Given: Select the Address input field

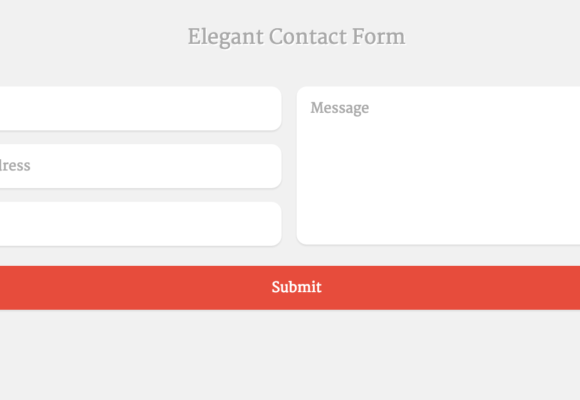Looking at the screenshot, I should (141, 166).
